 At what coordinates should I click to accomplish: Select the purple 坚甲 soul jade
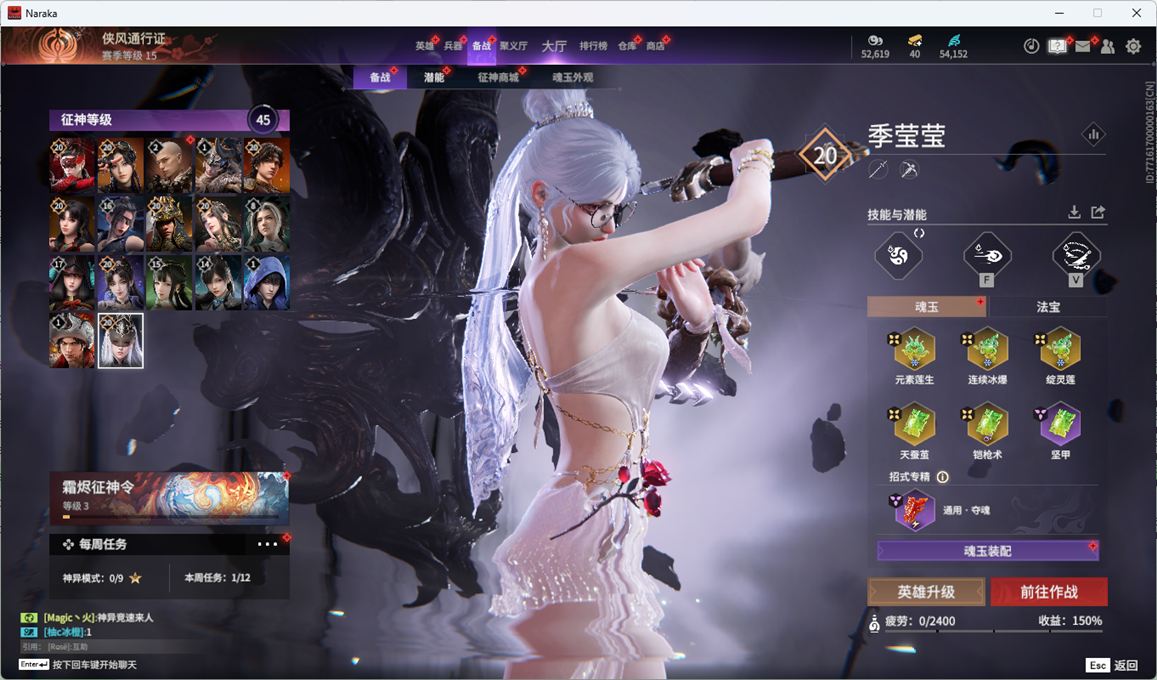coord(1060,425)
